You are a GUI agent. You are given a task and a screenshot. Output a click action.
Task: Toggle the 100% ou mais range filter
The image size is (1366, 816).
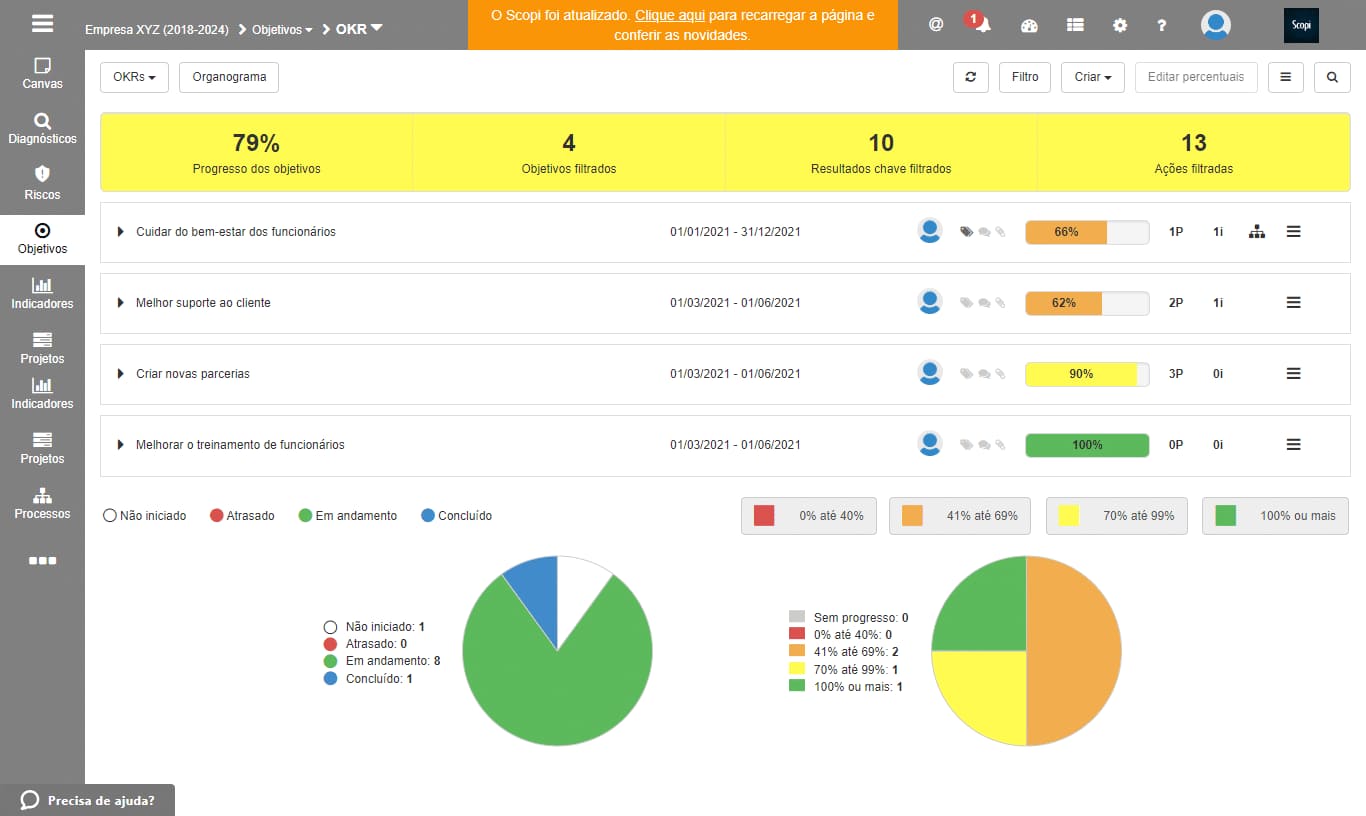pos(1275,516)
